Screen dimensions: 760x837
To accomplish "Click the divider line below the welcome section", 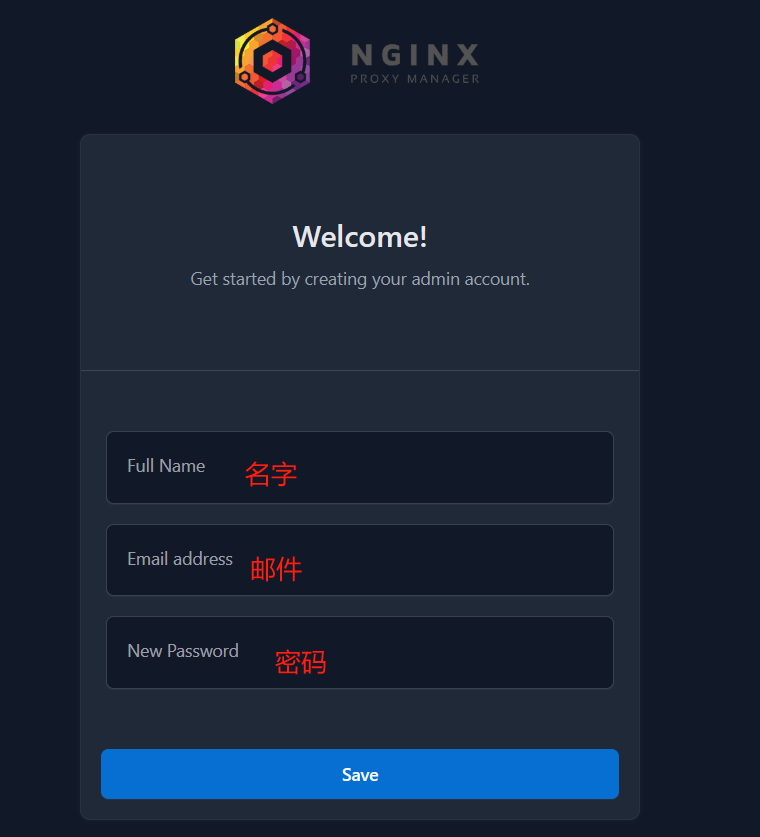I will click(x=360, y=370).
